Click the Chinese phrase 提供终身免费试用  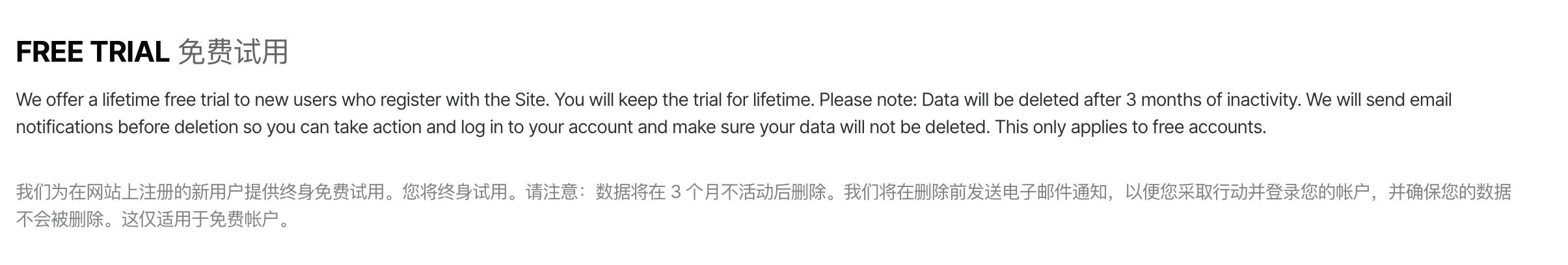[x=315, y=192]
